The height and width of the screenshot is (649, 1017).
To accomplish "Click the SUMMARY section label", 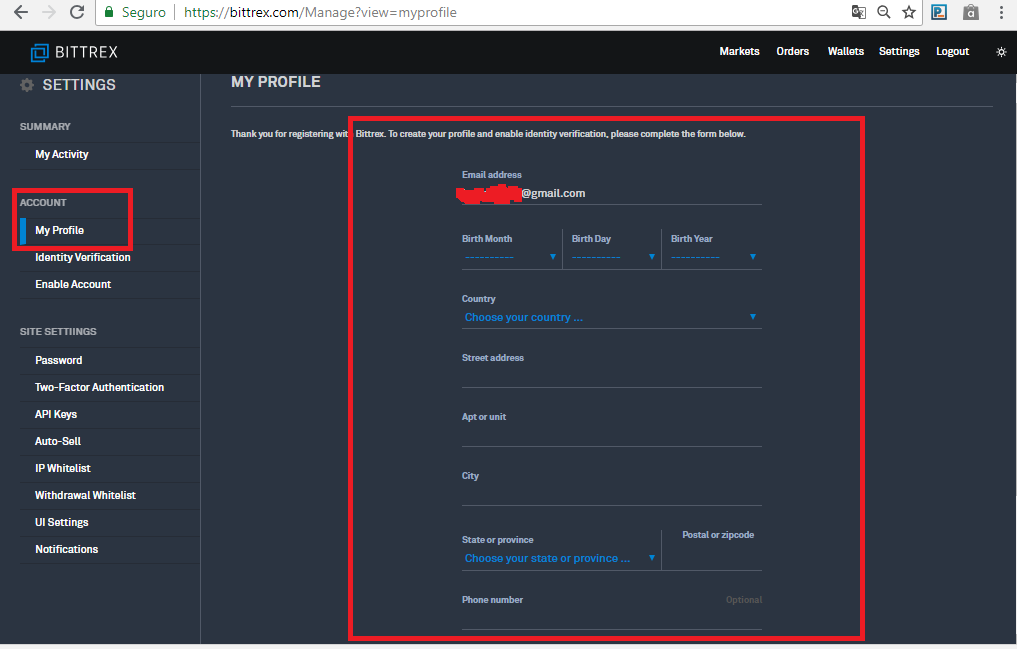I will coord(45,126).
